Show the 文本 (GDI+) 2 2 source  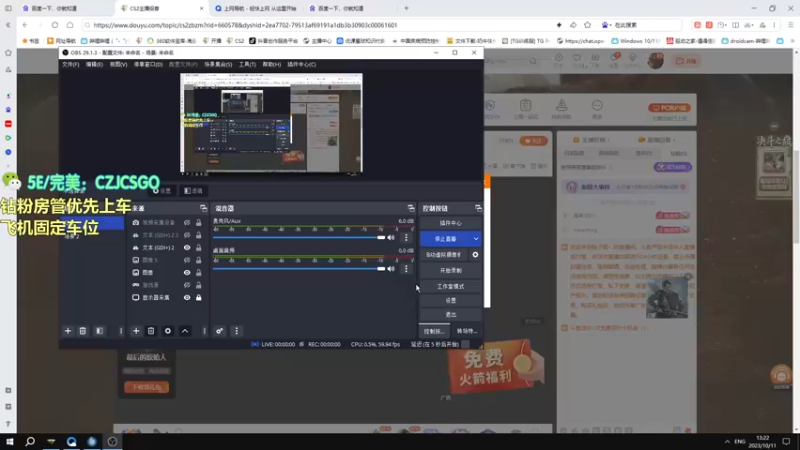(x=187, y=235)
